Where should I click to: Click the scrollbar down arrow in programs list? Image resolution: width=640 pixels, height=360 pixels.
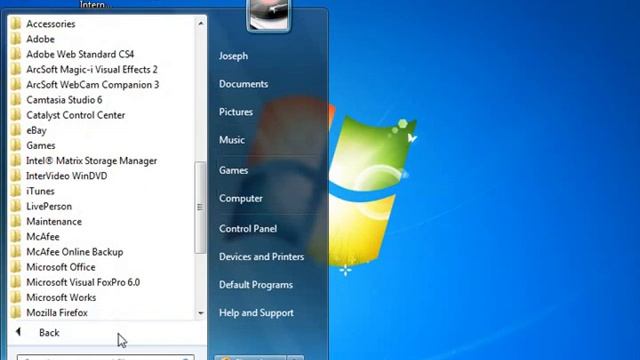[x=200, y=313]
